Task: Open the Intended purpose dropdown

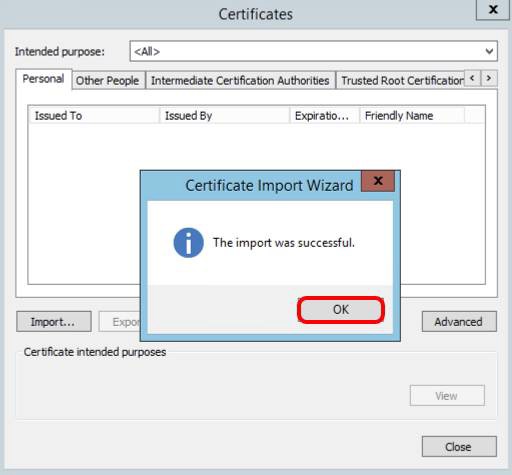Action: click(x=313, y=51)
